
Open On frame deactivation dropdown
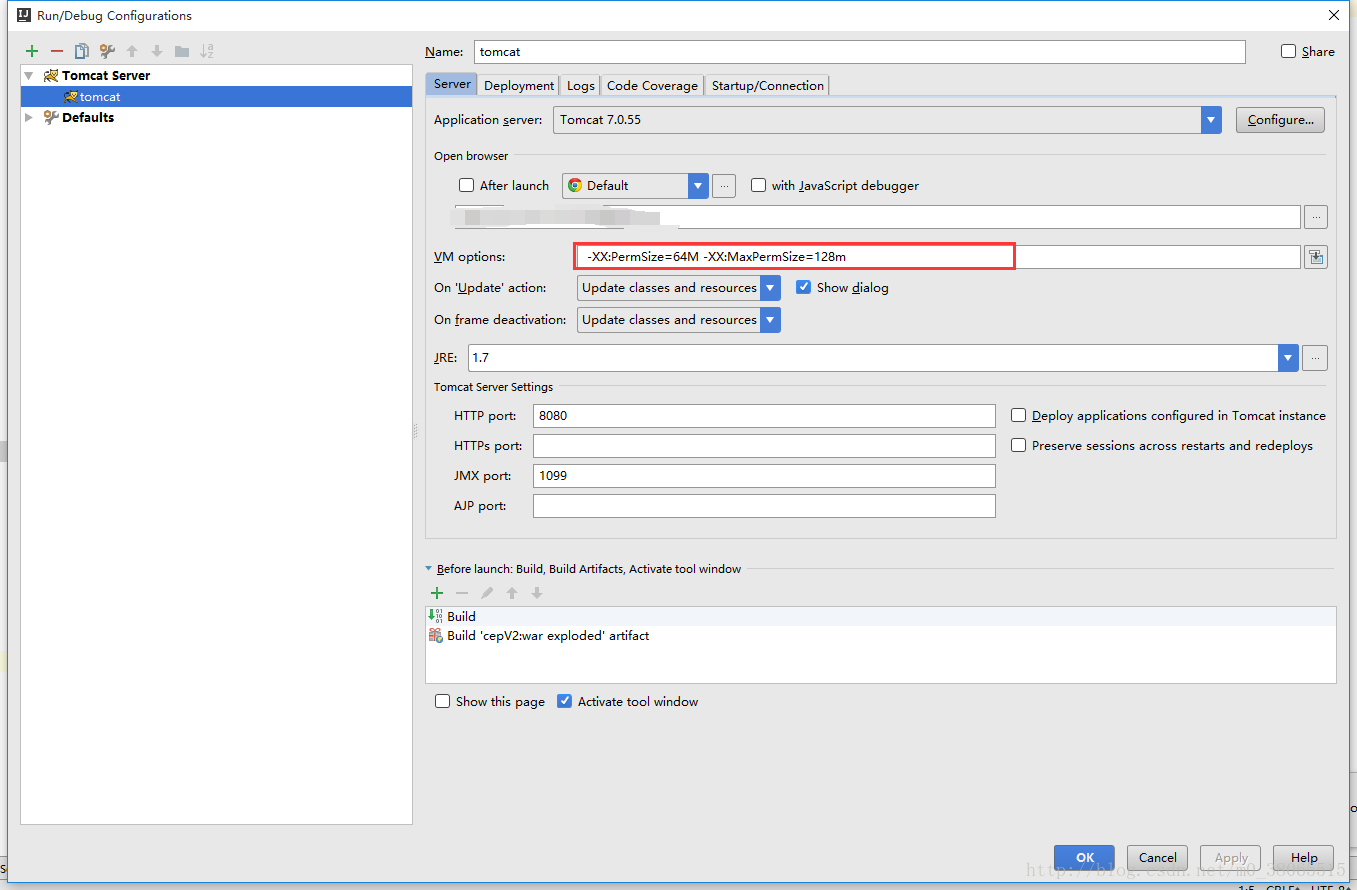coord(770,320)
